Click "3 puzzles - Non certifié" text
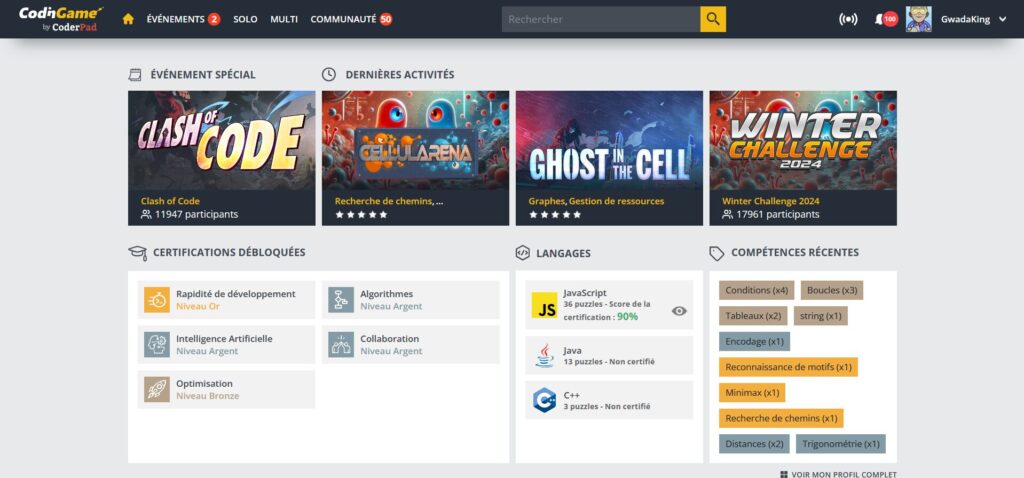This screenshot has width=1024, height=478. point(607,406)
